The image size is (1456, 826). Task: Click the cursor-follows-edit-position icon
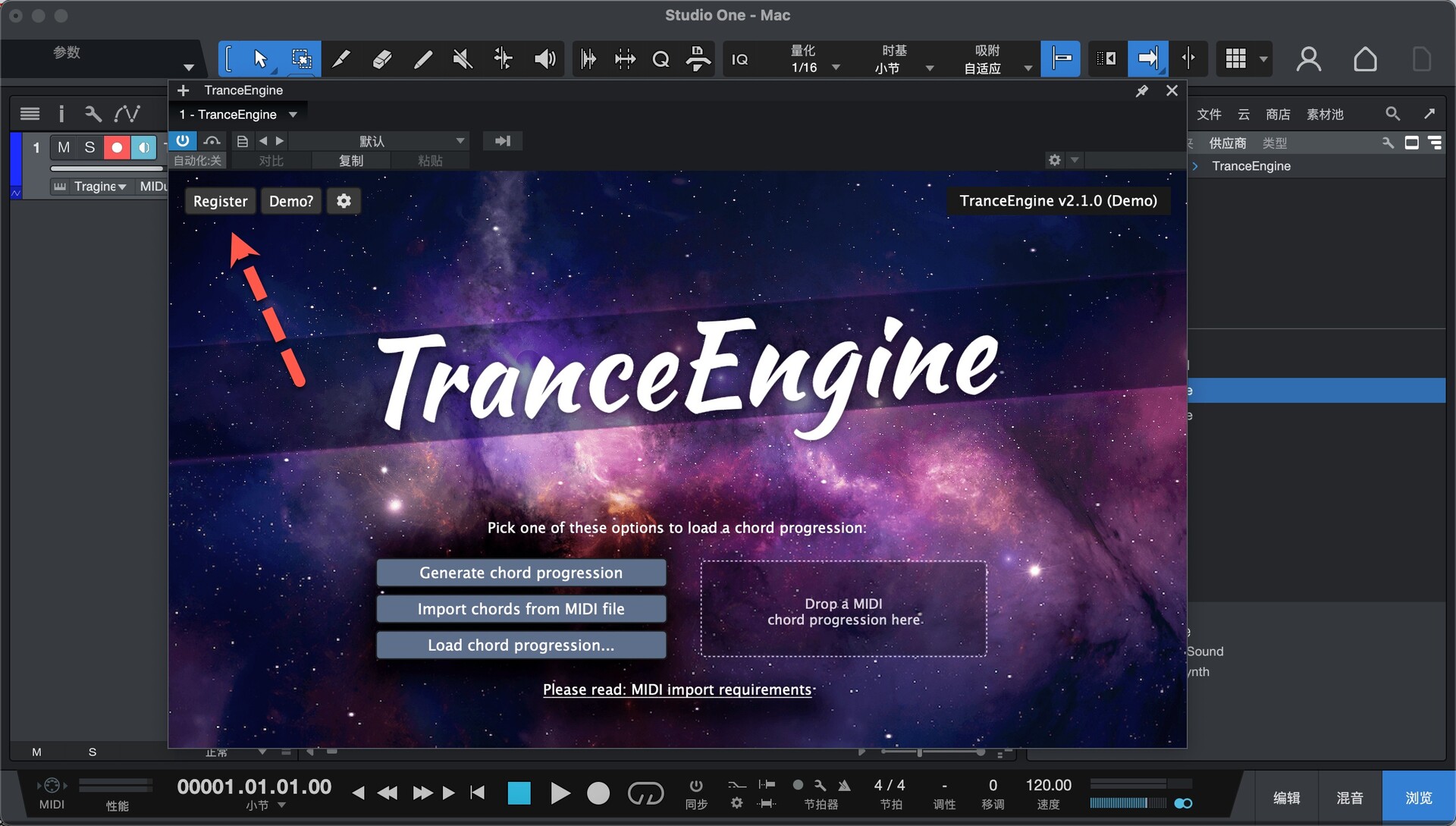(x=1188, y=58)
